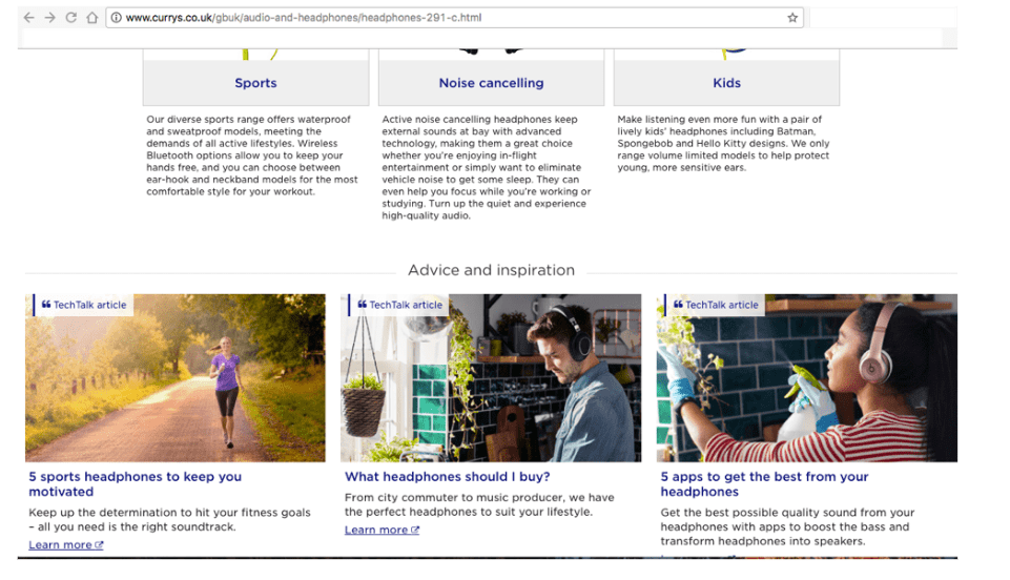Reload the current page

click(x=71, y=18)
